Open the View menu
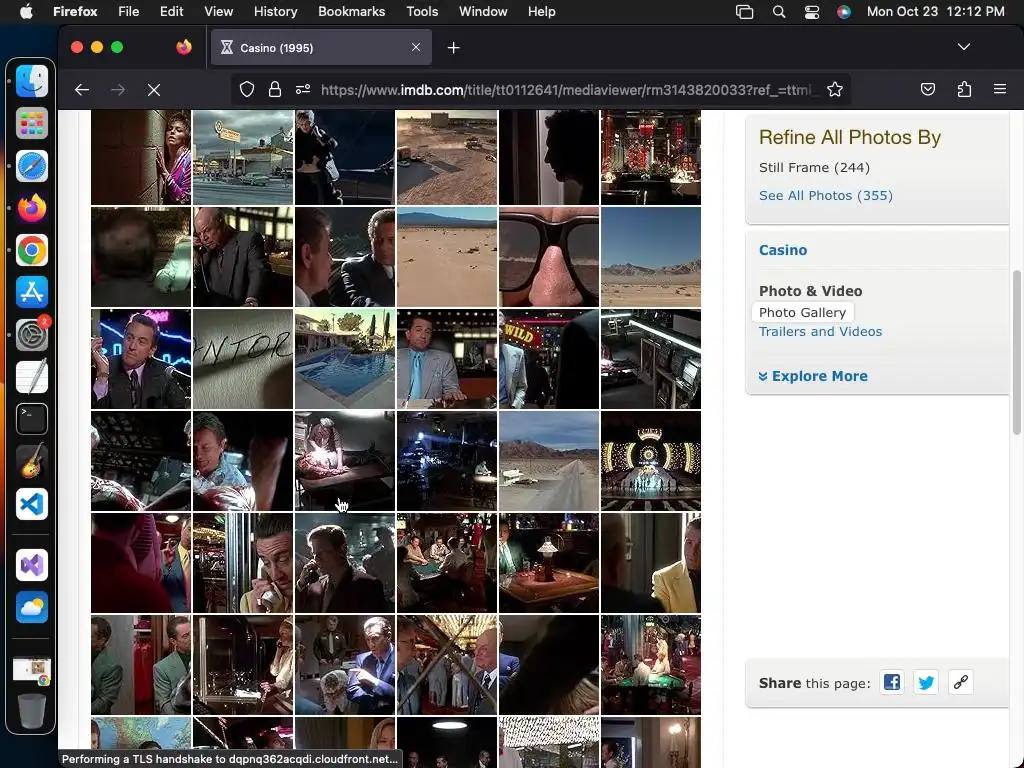The image size is (1024, 768). [x=218, y=12]
